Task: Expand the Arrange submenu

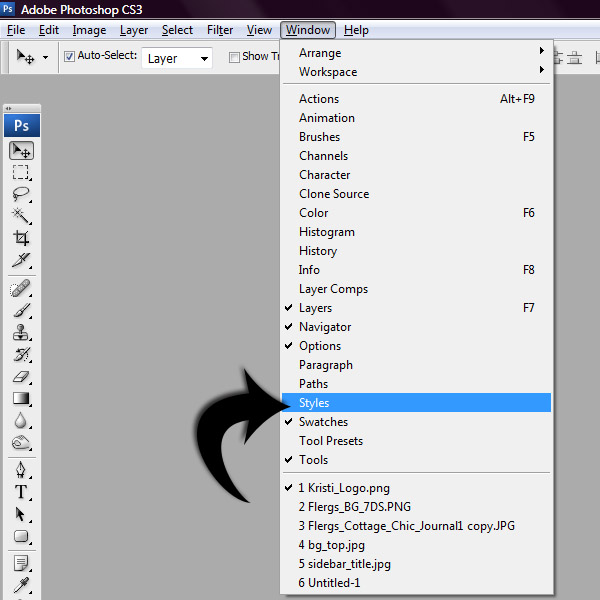Action: point(416,53)
